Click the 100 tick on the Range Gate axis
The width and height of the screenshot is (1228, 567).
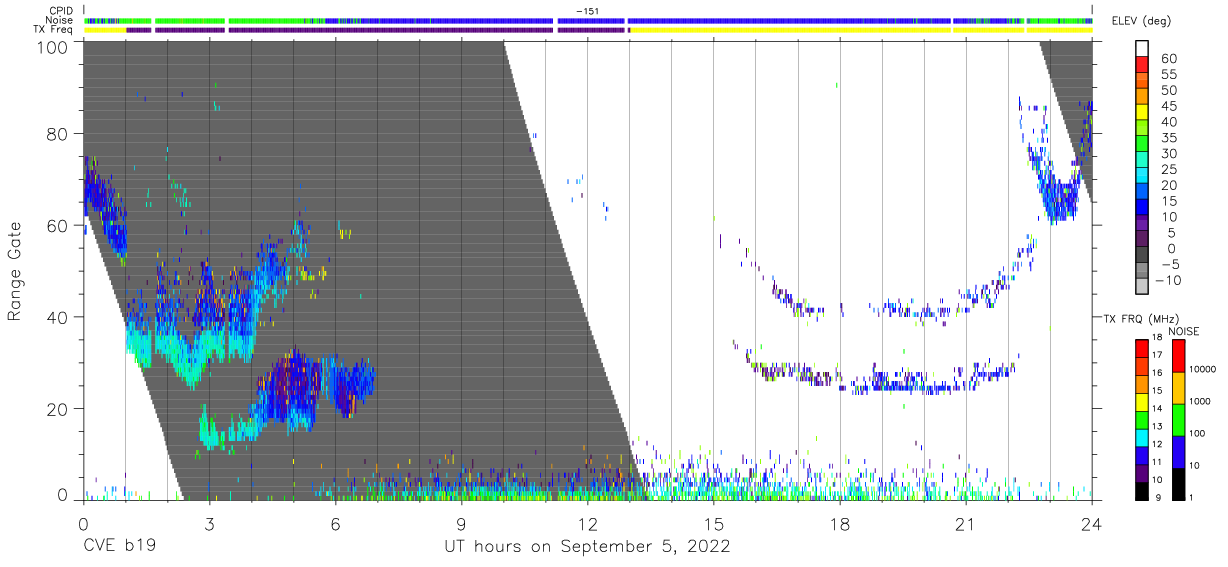click(52, 46)
